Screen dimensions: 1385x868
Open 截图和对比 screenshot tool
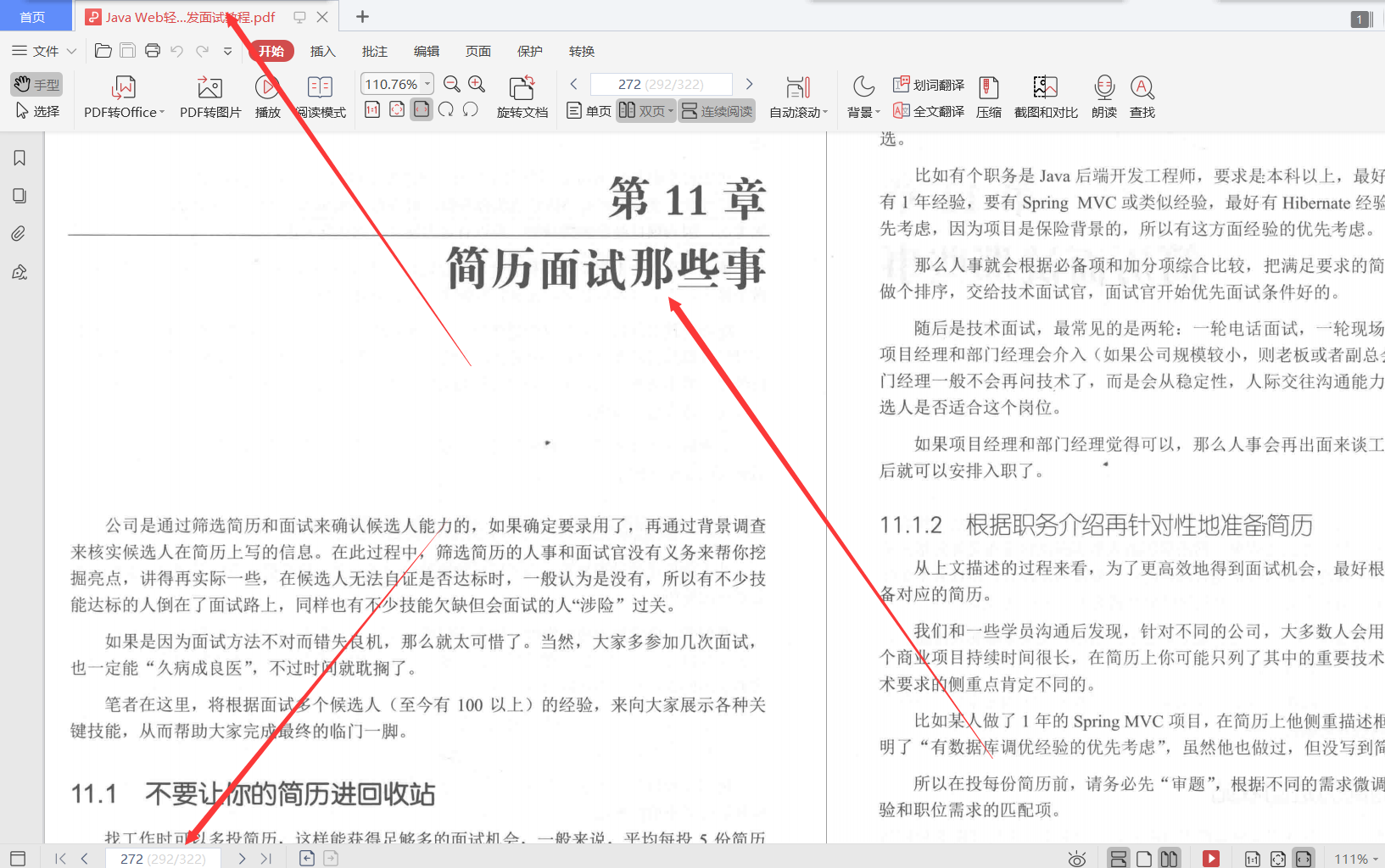click(1046, 97)
